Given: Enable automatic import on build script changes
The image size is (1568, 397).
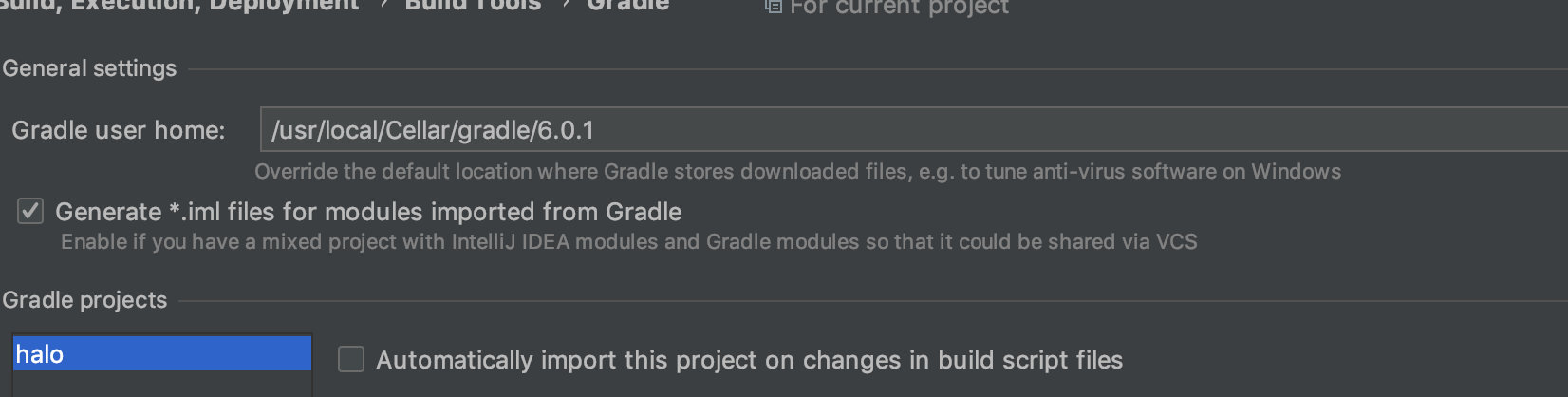Looking at the screenshot, I should tap(351, 359).
